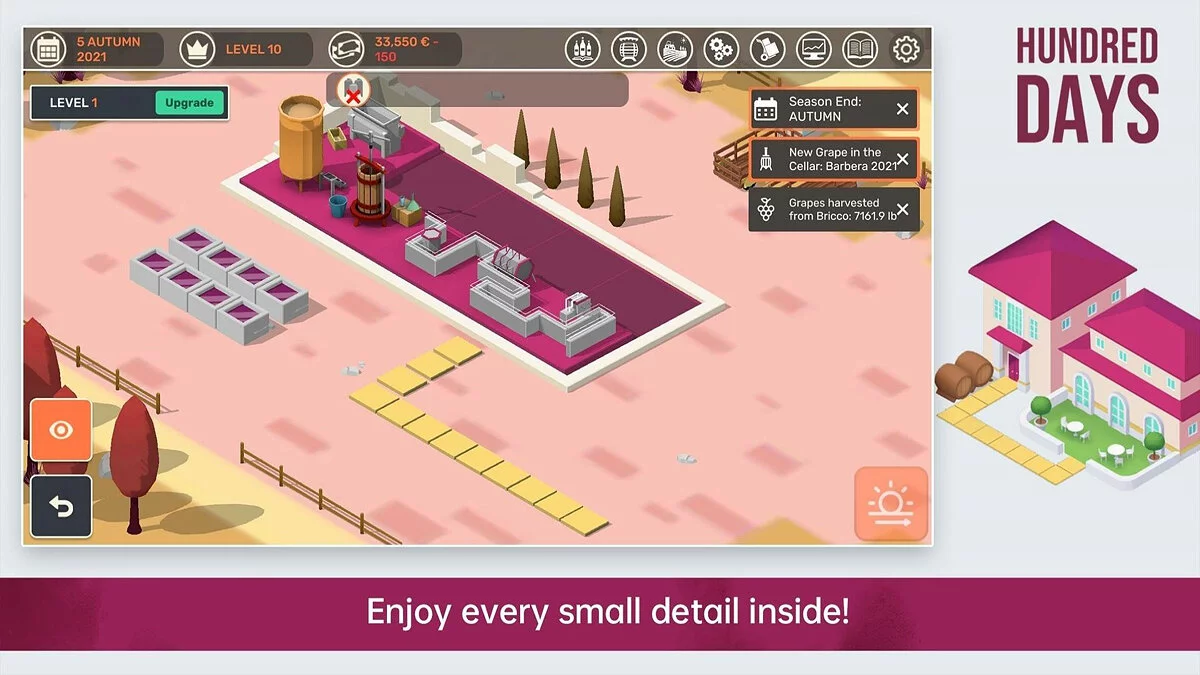The height and width of the screenshot is (675, 1200).
Task: Open the barrel cellar icon
Action: pos(629,48)
